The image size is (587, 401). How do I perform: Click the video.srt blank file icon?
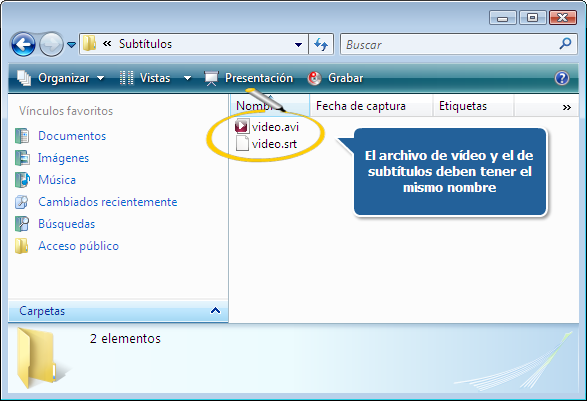click(242, 143)
